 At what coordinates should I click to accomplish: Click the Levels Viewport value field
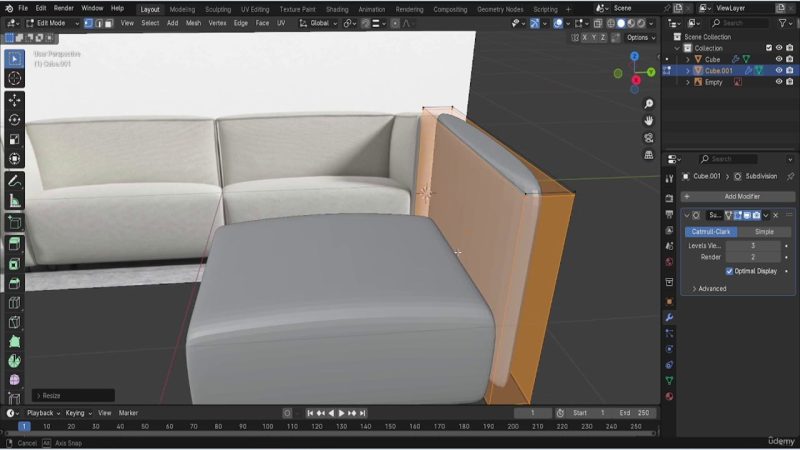(753, 245)
